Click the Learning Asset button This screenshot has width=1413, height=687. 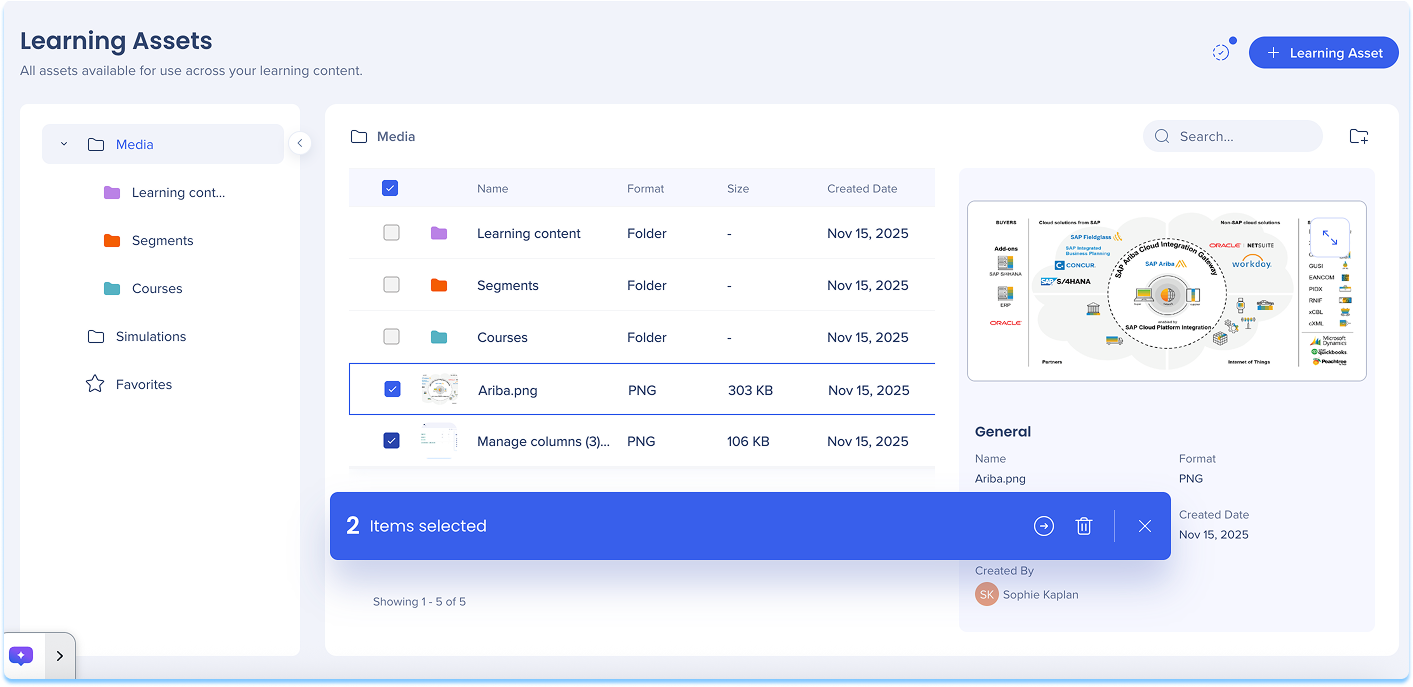pyautogui.click(x=1323, y=53)
